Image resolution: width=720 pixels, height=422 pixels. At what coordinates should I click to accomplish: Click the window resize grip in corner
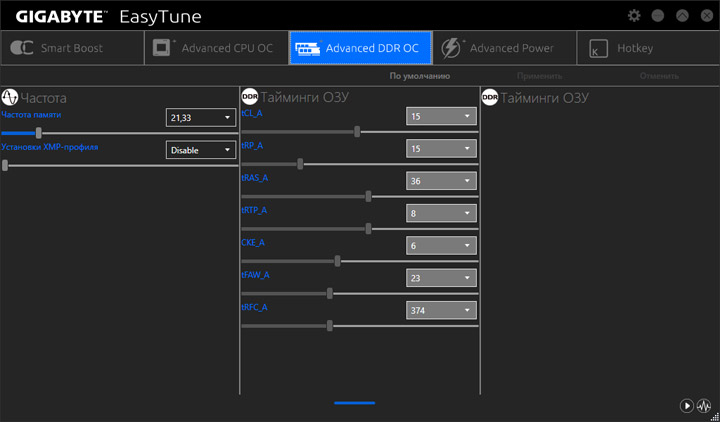[x=715, y=417]
